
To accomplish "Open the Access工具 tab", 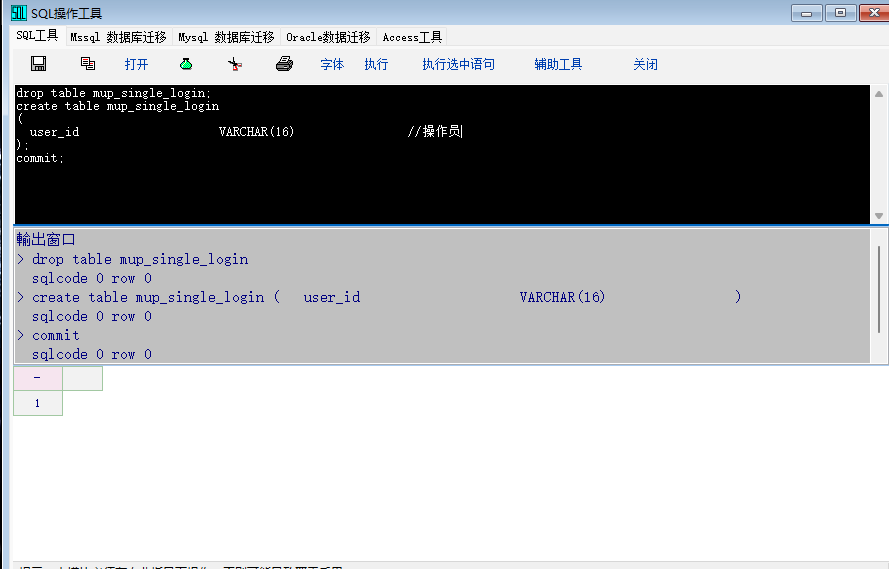I will (x=412, y=37).
